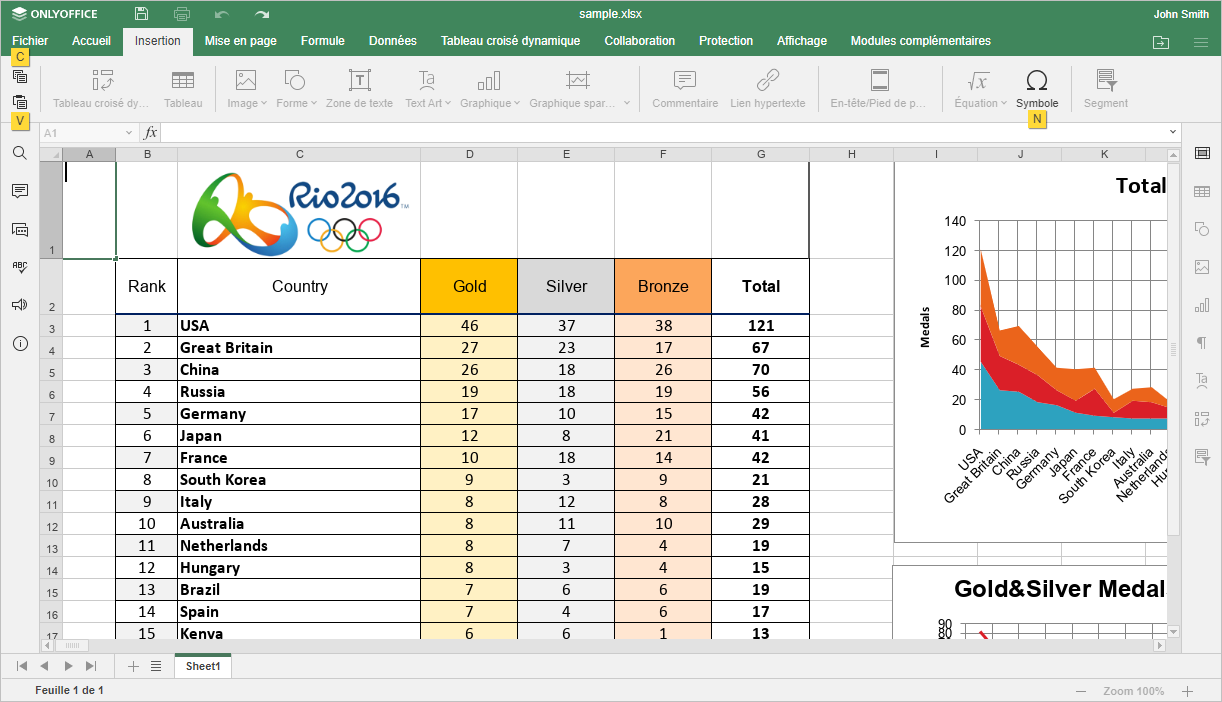Click the insert function fx button
Screen dimensions: 1222x702
(x=151, y=132)
